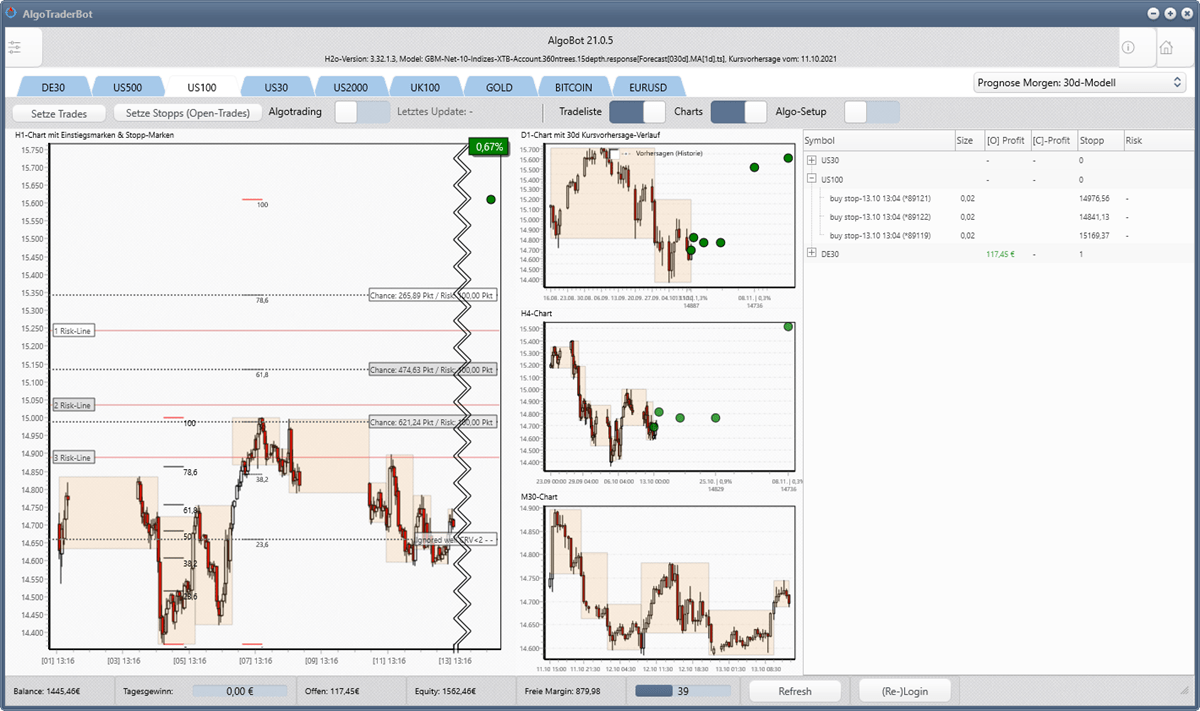Viewport: 1200px width, 711px height.
Task: Click the home icon in header
Action: (1165, 48)
